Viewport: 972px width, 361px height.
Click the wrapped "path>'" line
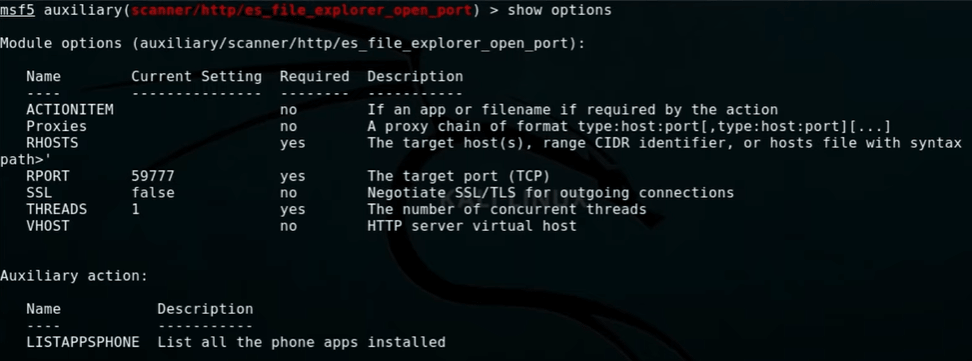coord(26,160)
